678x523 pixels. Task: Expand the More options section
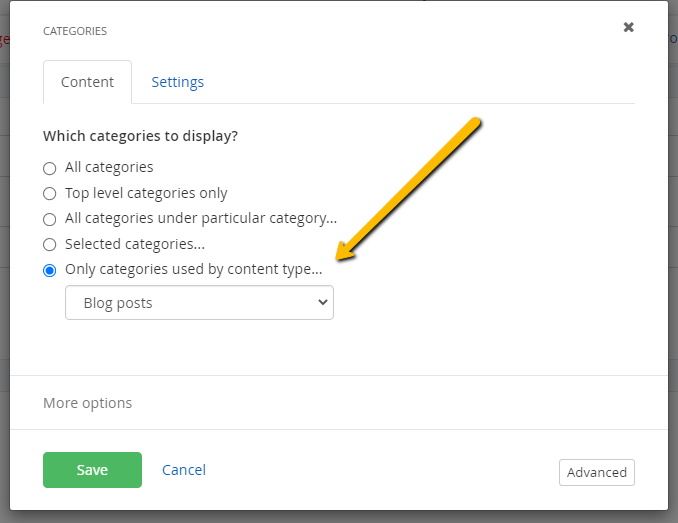point(87,403)
